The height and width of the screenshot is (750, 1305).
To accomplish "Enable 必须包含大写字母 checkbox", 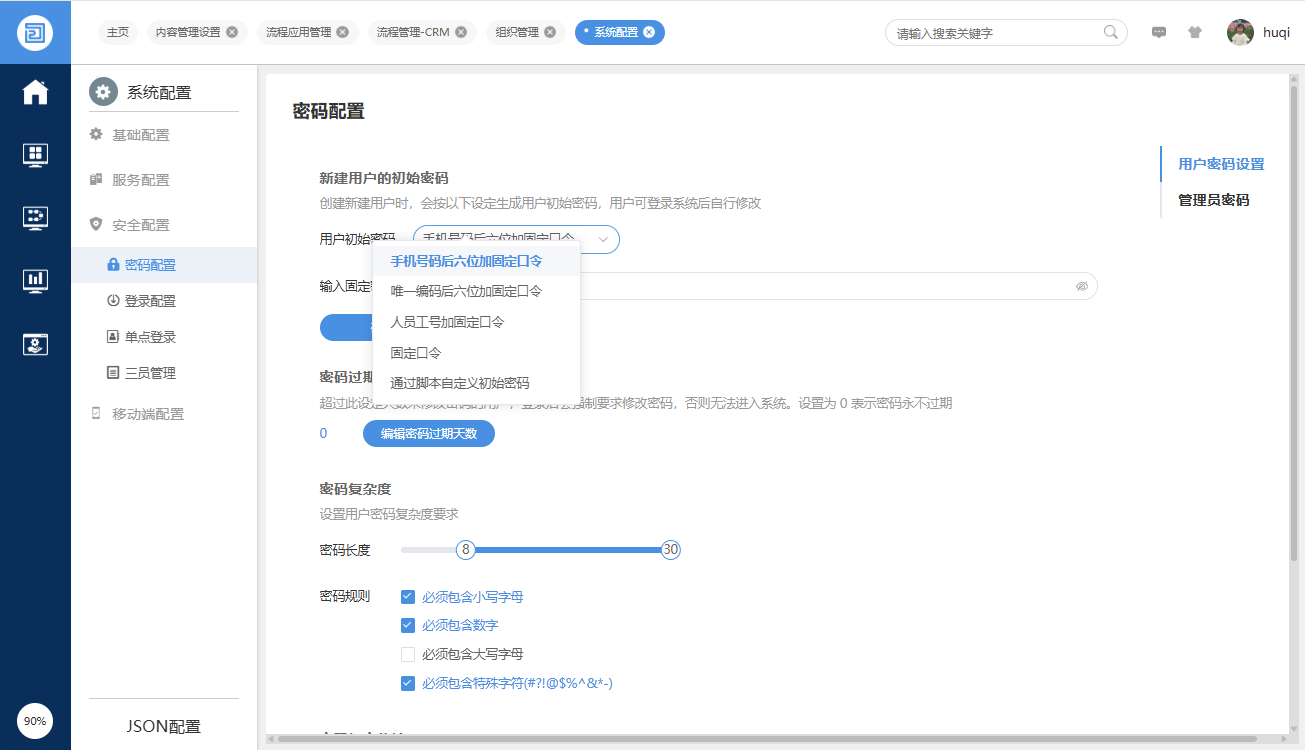I will coord(407,654).
